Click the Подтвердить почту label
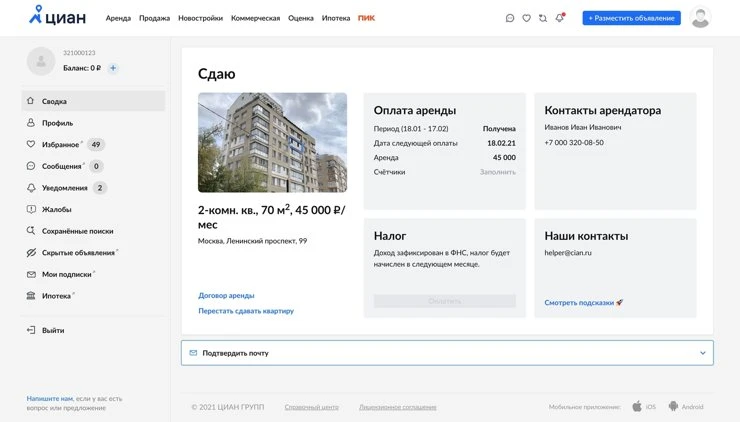 [235, 353]
